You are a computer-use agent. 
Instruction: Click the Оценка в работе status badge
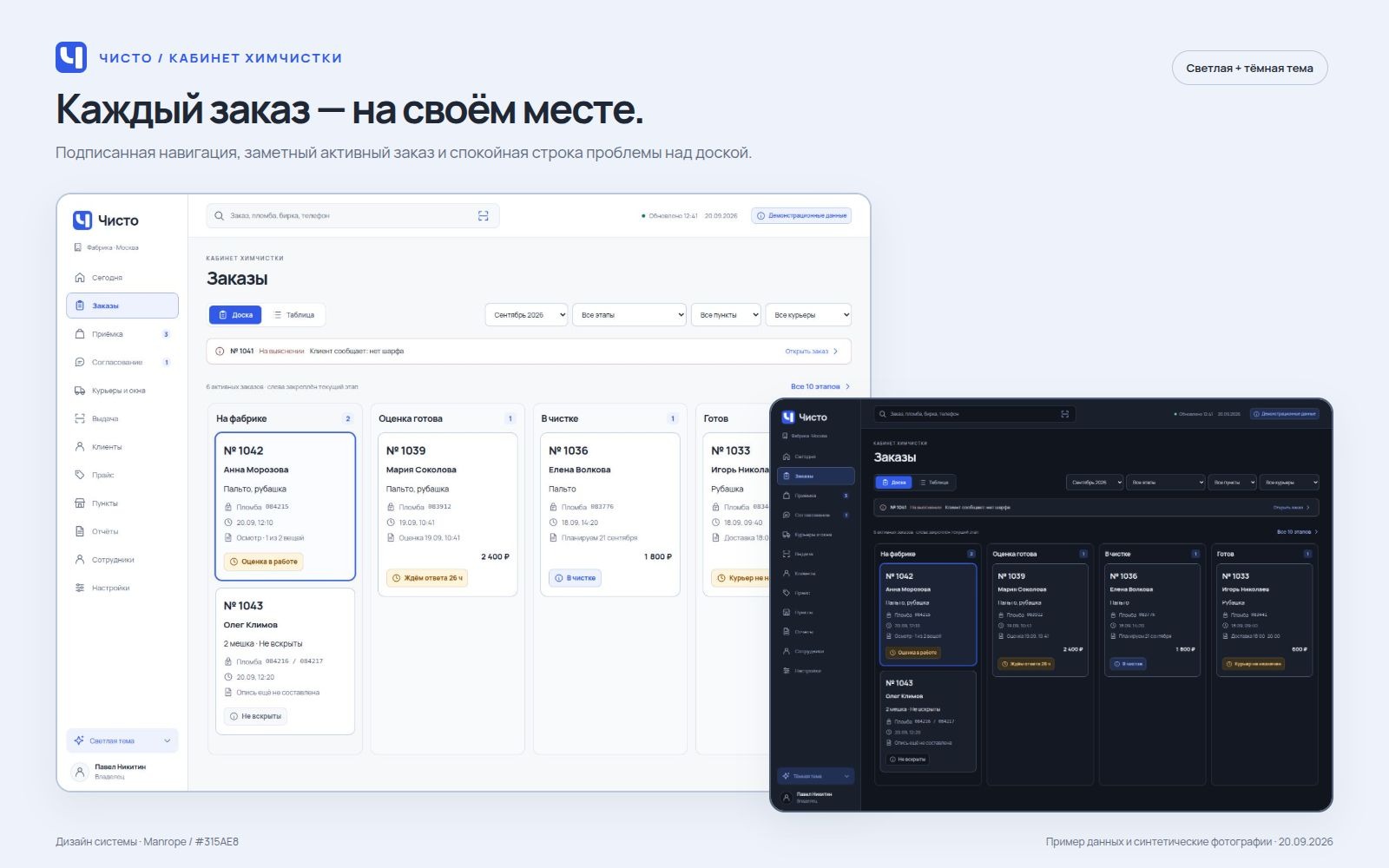[x=264, y=562]
